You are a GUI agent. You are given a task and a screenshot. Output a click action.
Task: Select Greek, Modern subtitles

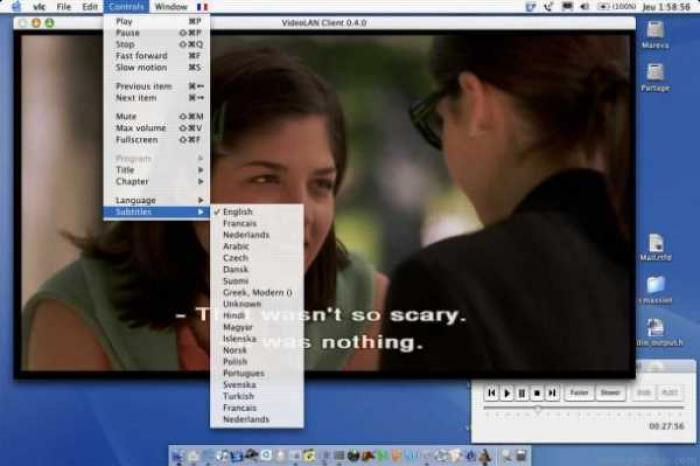257,293
